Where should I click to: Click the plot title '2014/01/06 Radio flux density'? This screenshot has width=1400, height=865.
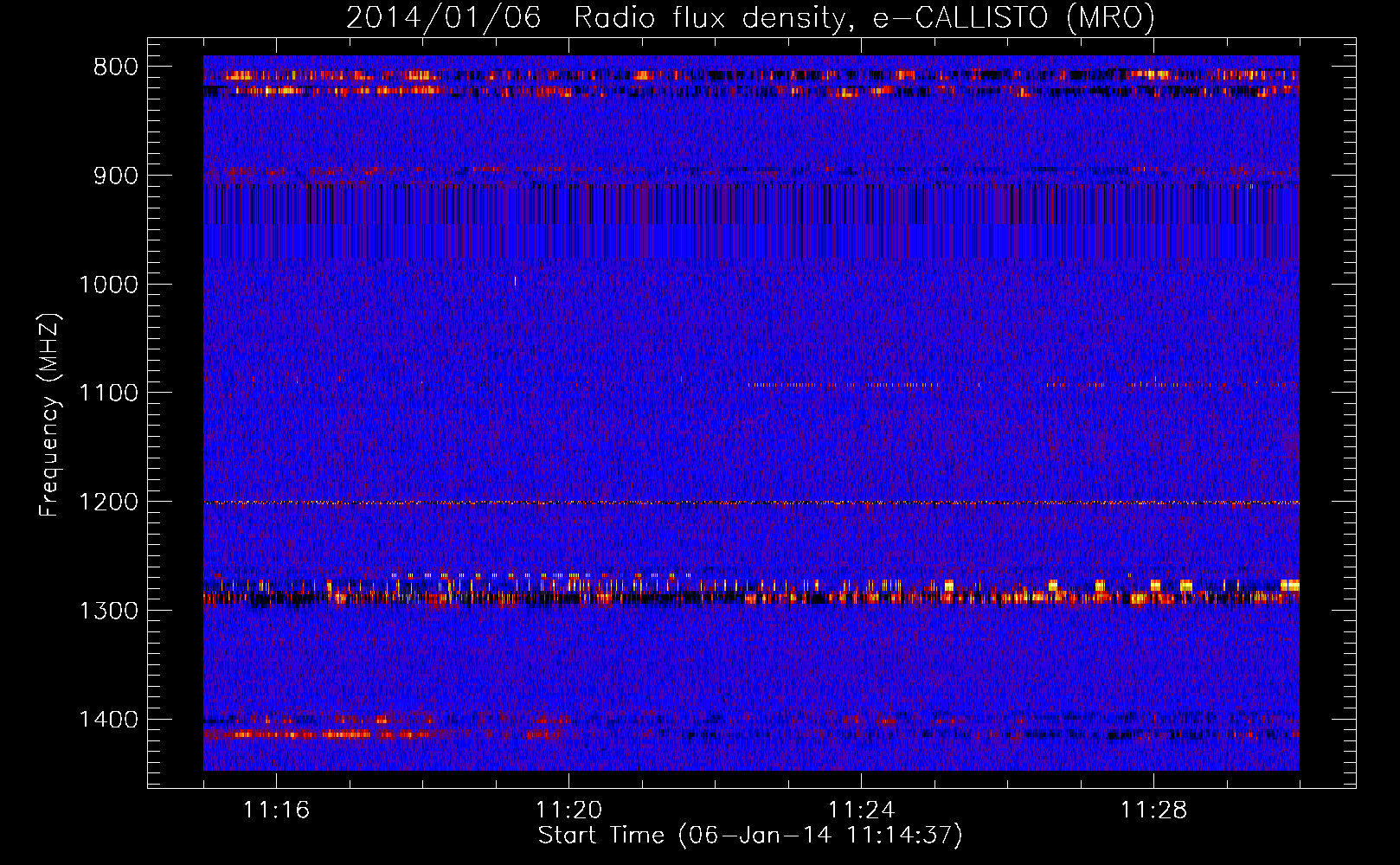coord(596,18)
